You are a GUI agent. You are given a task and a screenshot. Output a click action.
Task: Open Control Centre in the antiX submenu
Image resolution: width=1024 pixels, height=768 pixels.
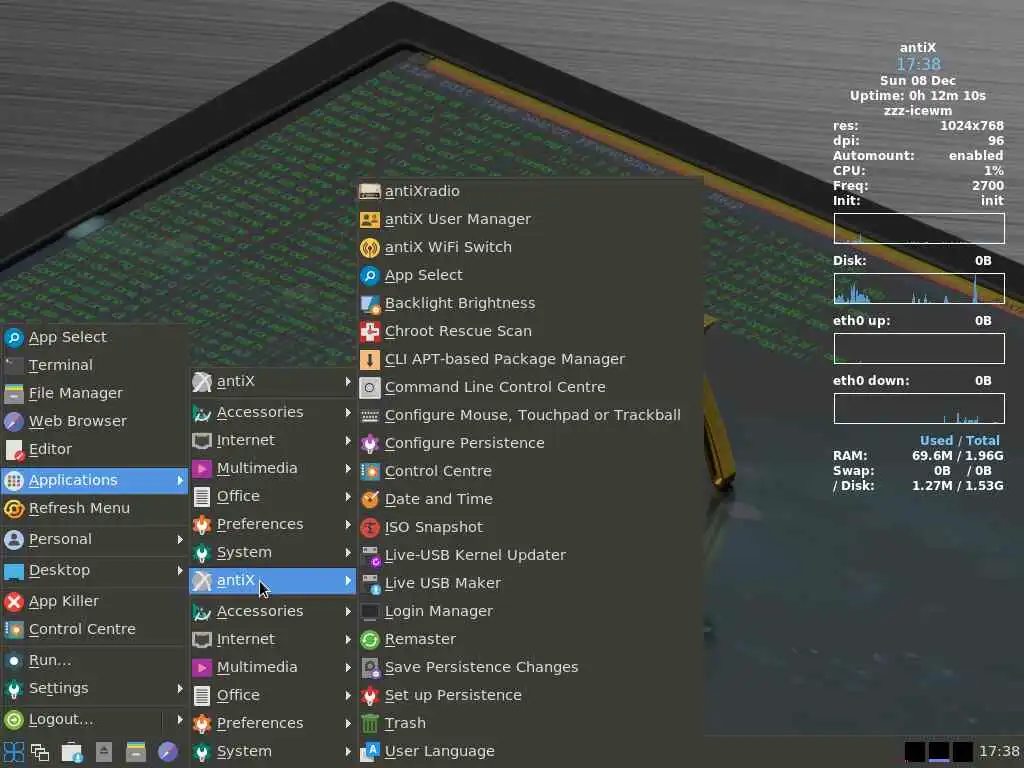pyautogui.click(x=530, y=472)
